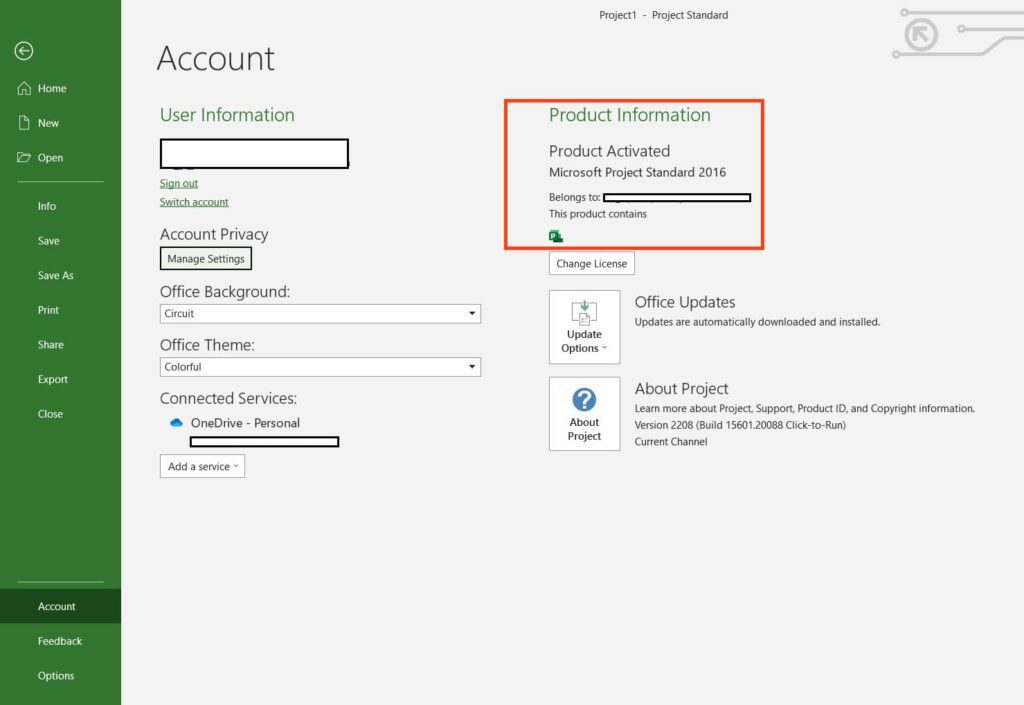Click the Home icon in sidebar
This screenshot has width=1024, height=705.
[x=24, y=89]
